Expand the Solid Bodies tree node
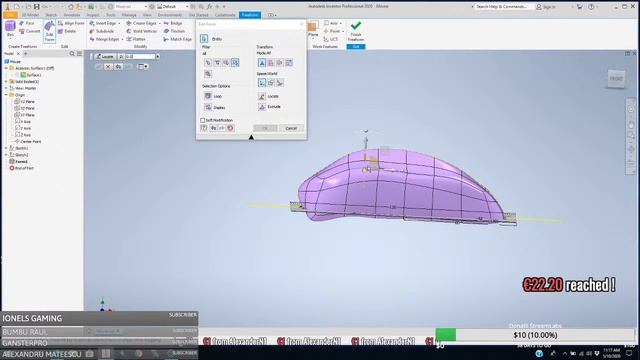 7,82
